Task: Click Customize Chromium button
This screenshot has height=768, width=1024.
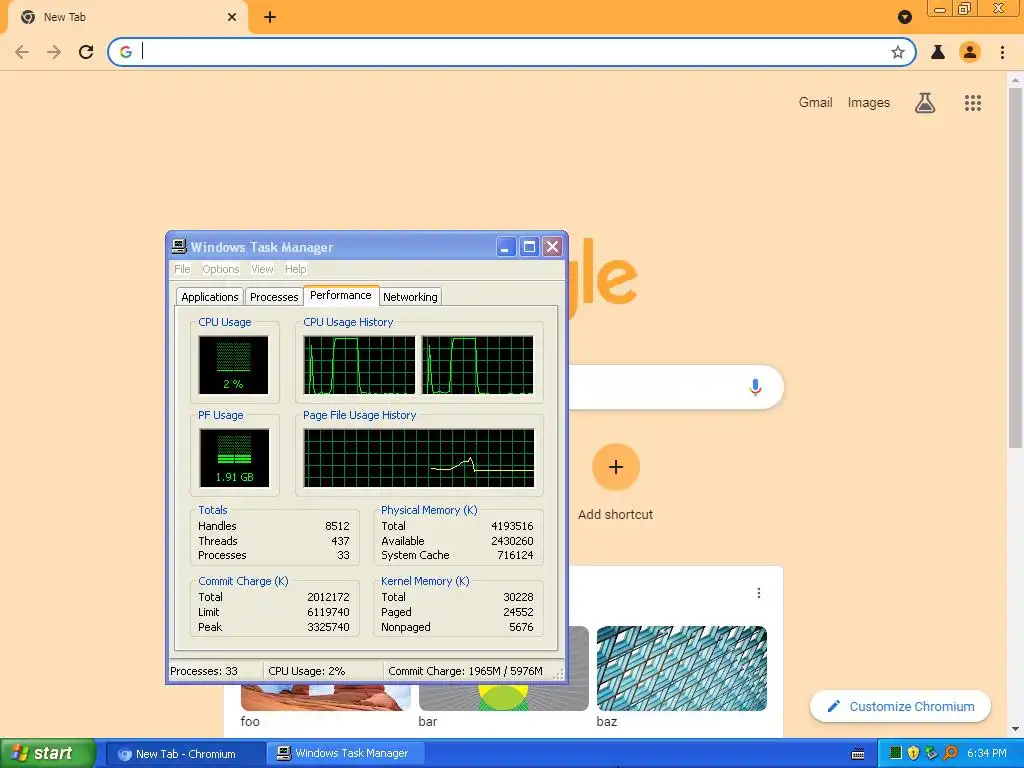Action: [901, 707]
